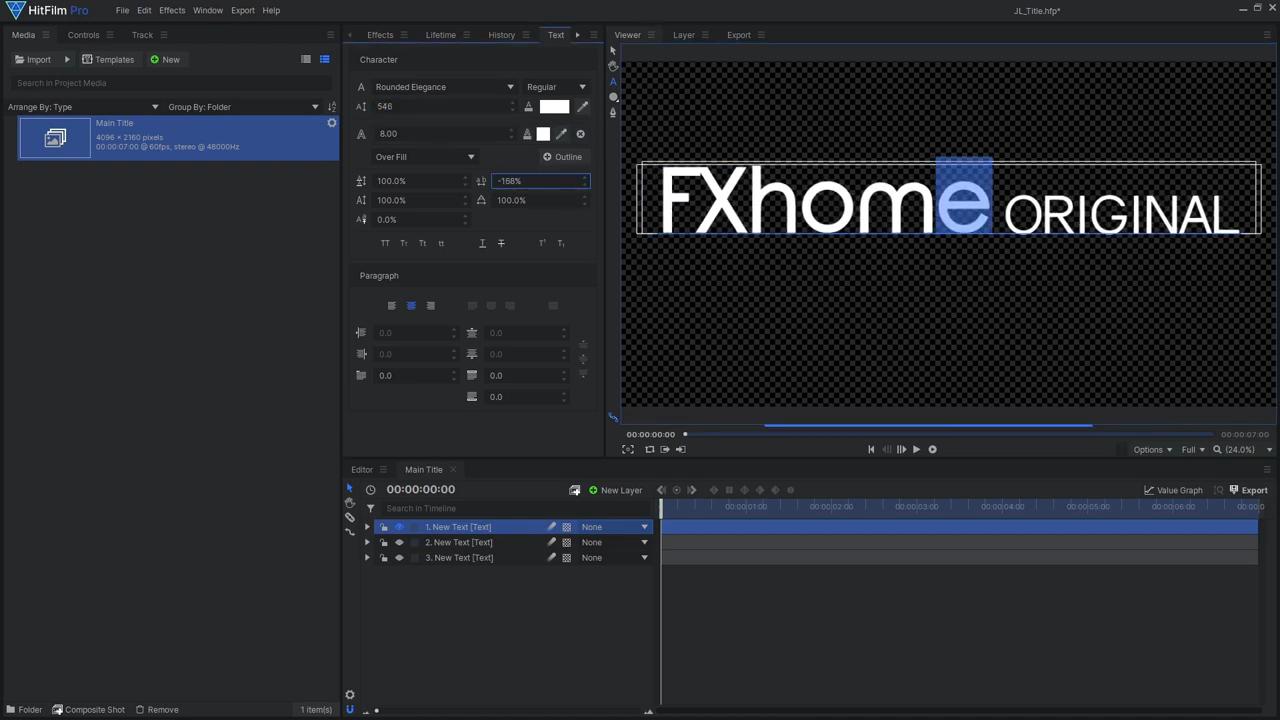Image resolution: width=1280 pixels, height=720 pixels.
Task: Switch to the Controls tab
Action: point(83,35)
